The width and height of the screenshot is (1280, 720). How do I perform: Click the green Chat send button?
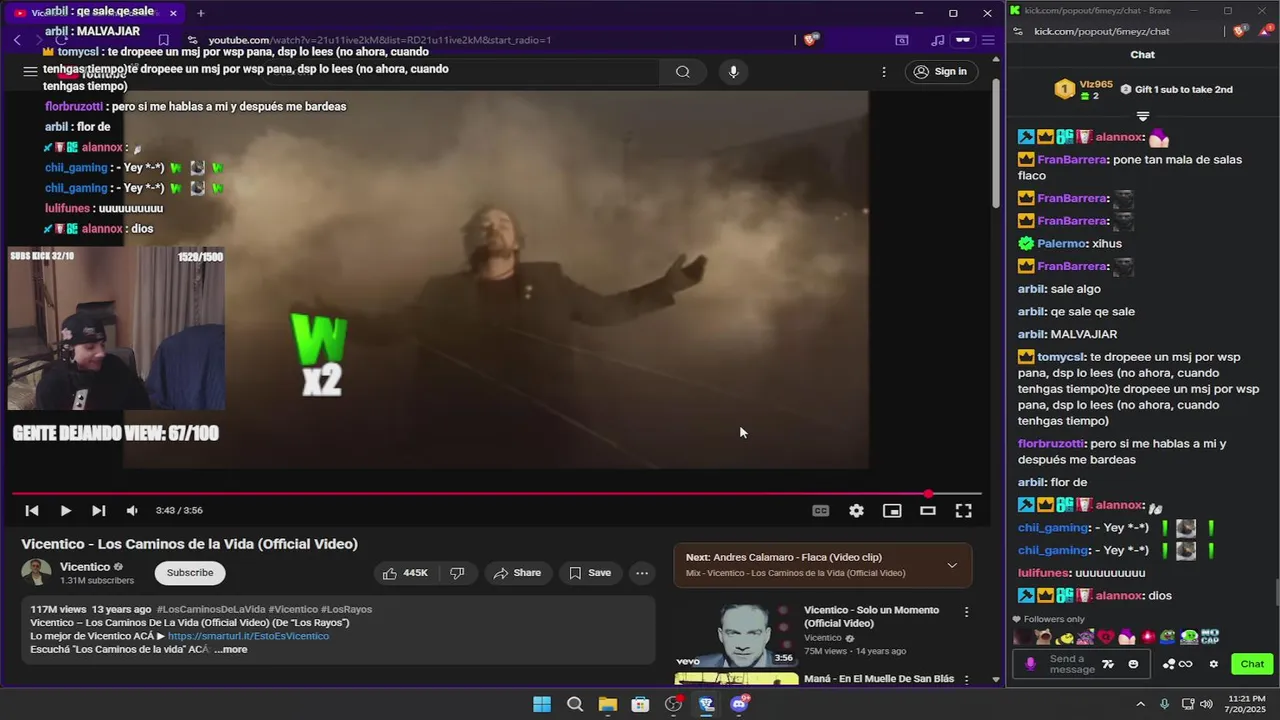pyautogui.click(x=1252, y=664)
